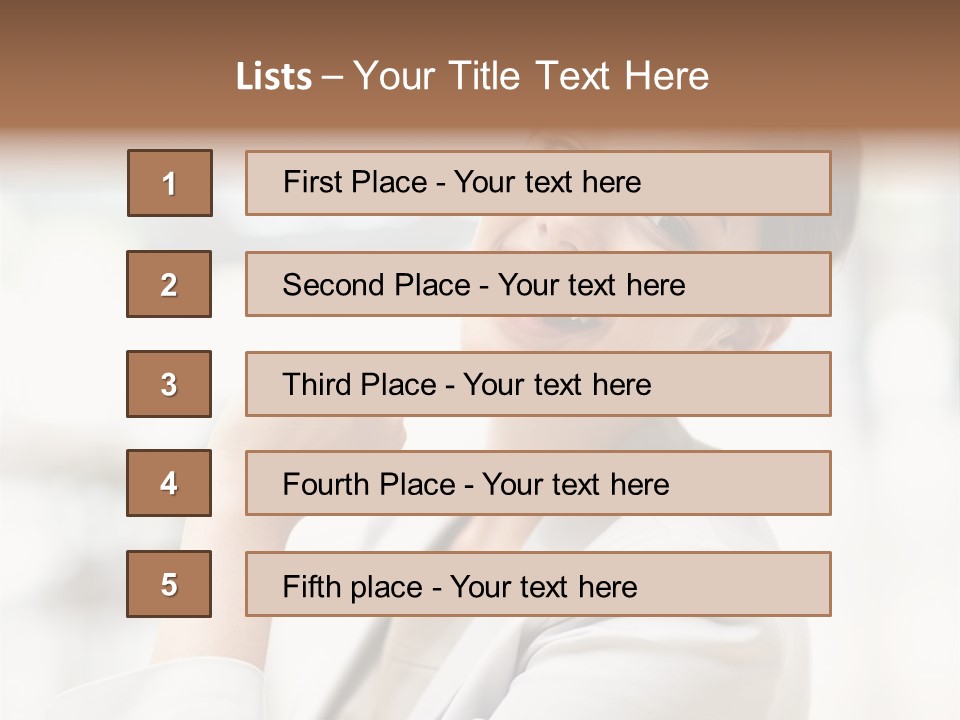This screenshot has width=960, height=720.
Task: Click the slide title text
Action: (473, 76)
